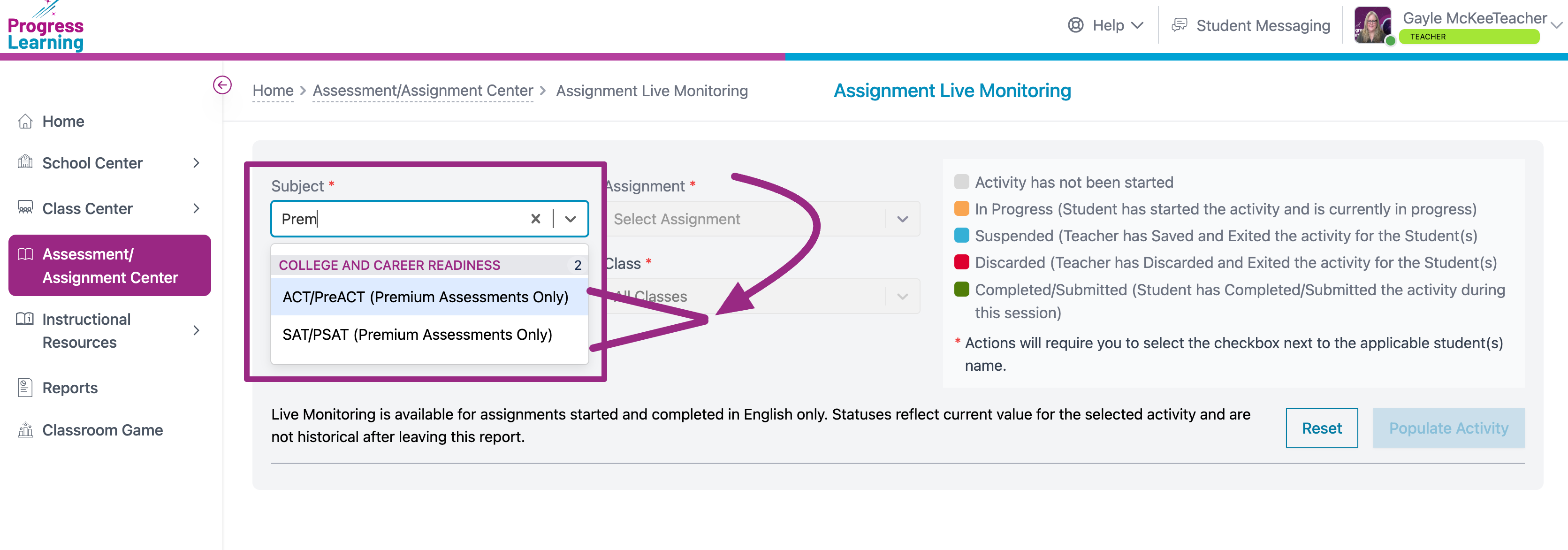This screenshot has height=550, width=1568.
Task: Click the Assignment Live Monitoring breadcrumb text
Action: (652, 91)
